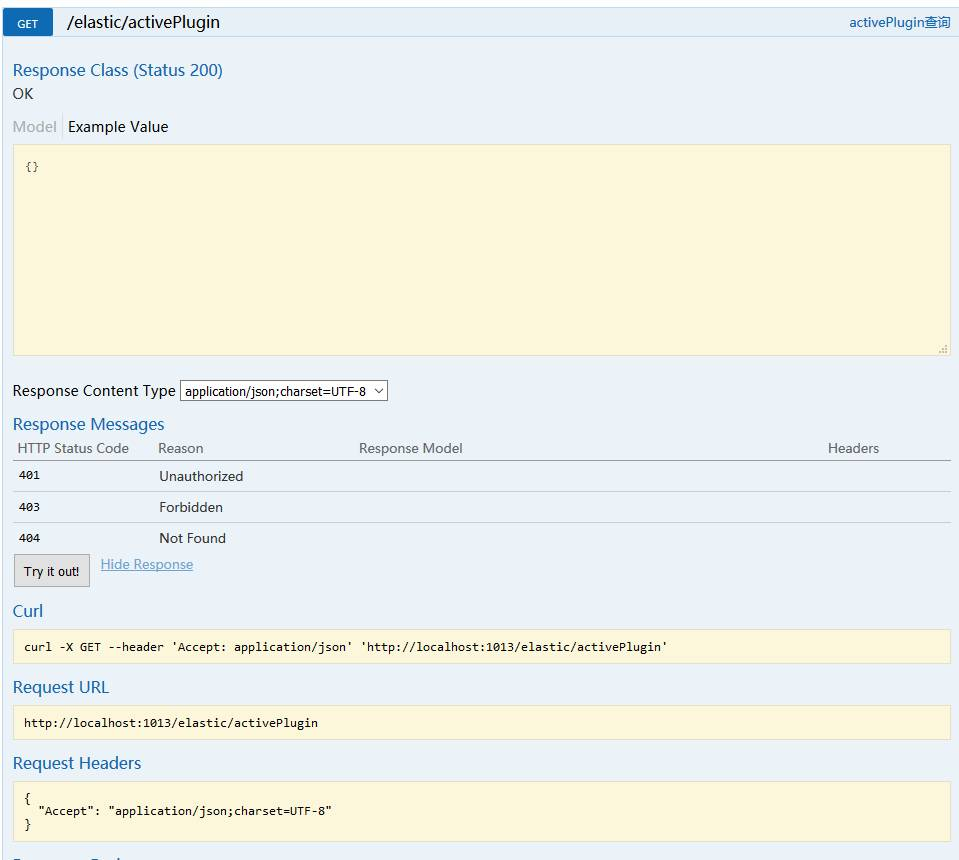Select the 401 status code cell
Screen dimensions: 959x860
[30, 476]
